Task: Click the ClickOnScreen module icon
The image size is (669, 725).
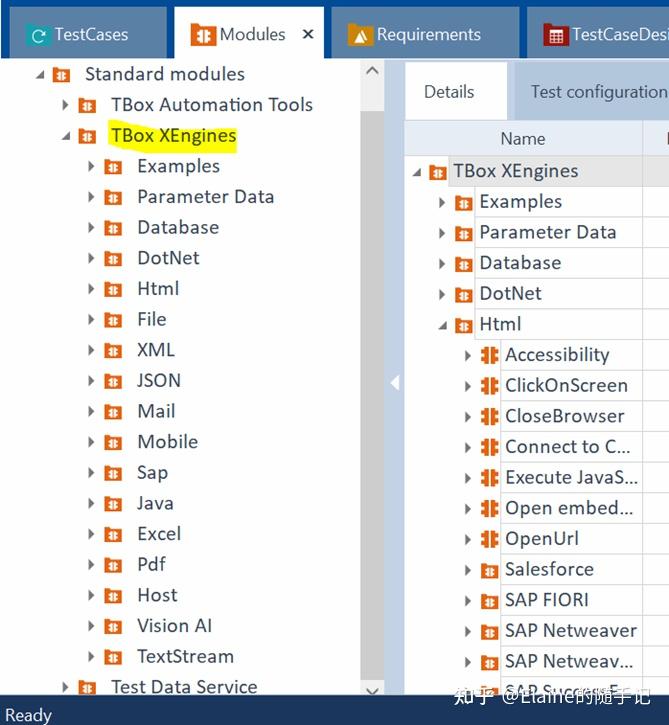Action: click(489, 386)
